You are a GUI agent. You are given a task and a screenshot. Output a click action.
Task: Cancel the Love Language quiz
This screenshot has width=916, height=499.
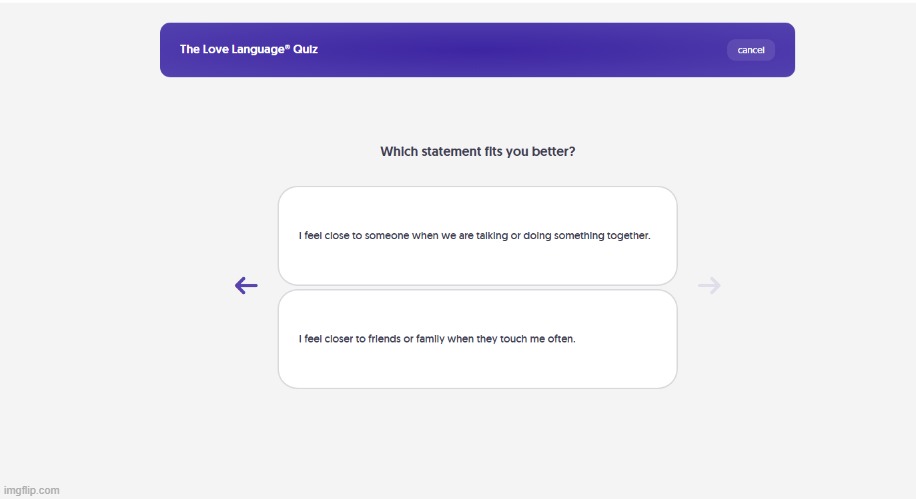(751, 50)
